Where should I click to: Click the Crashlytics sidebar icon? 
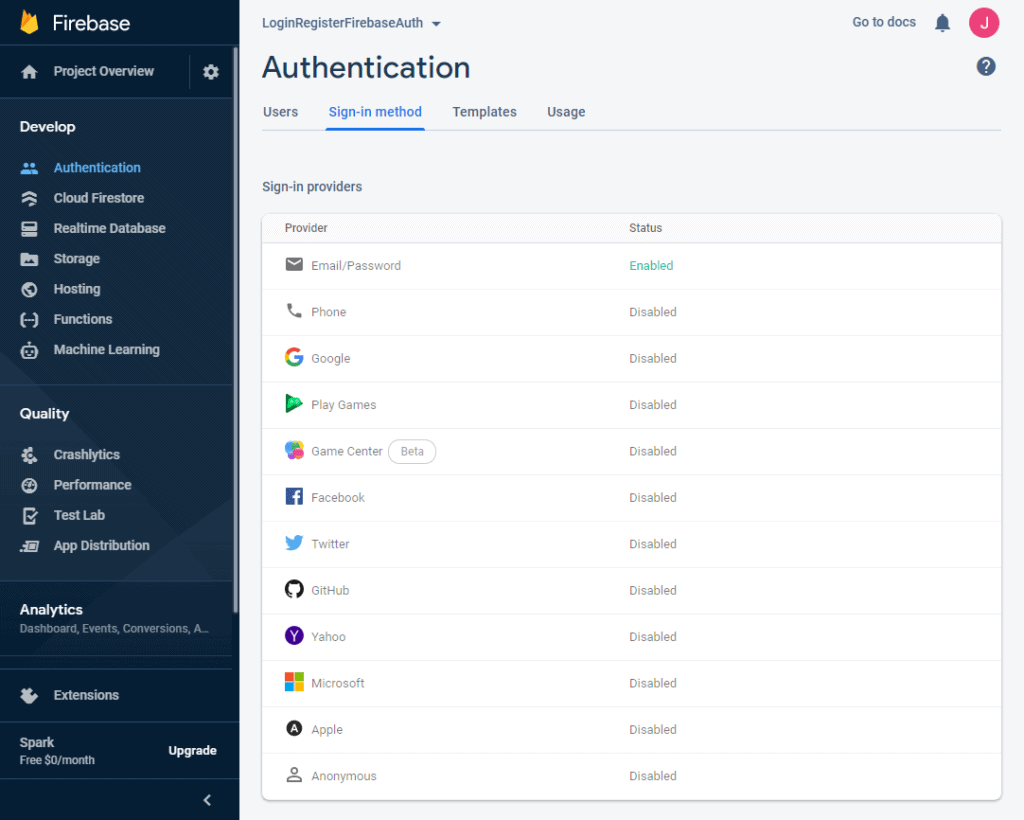(x=30, y=455)
